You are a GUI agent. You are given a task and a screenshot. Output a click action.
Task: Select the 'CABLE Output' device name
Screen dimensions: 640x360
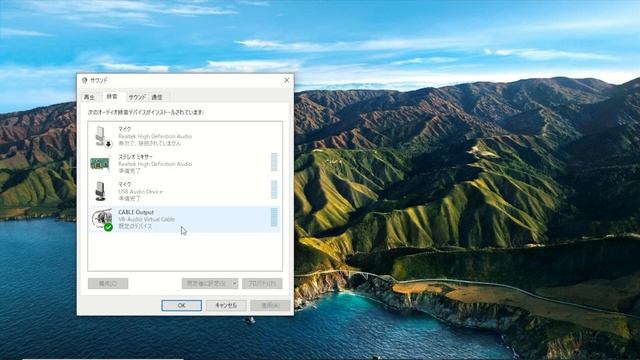pos(136,212)
